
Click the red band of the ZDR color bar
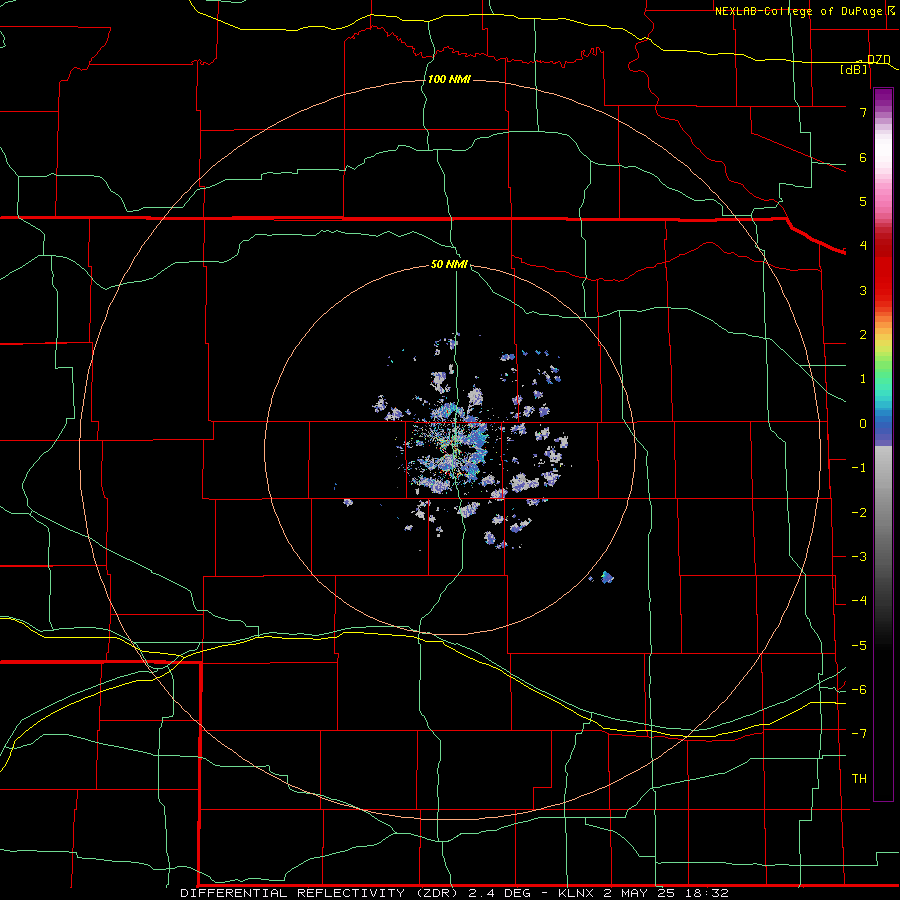883,270
